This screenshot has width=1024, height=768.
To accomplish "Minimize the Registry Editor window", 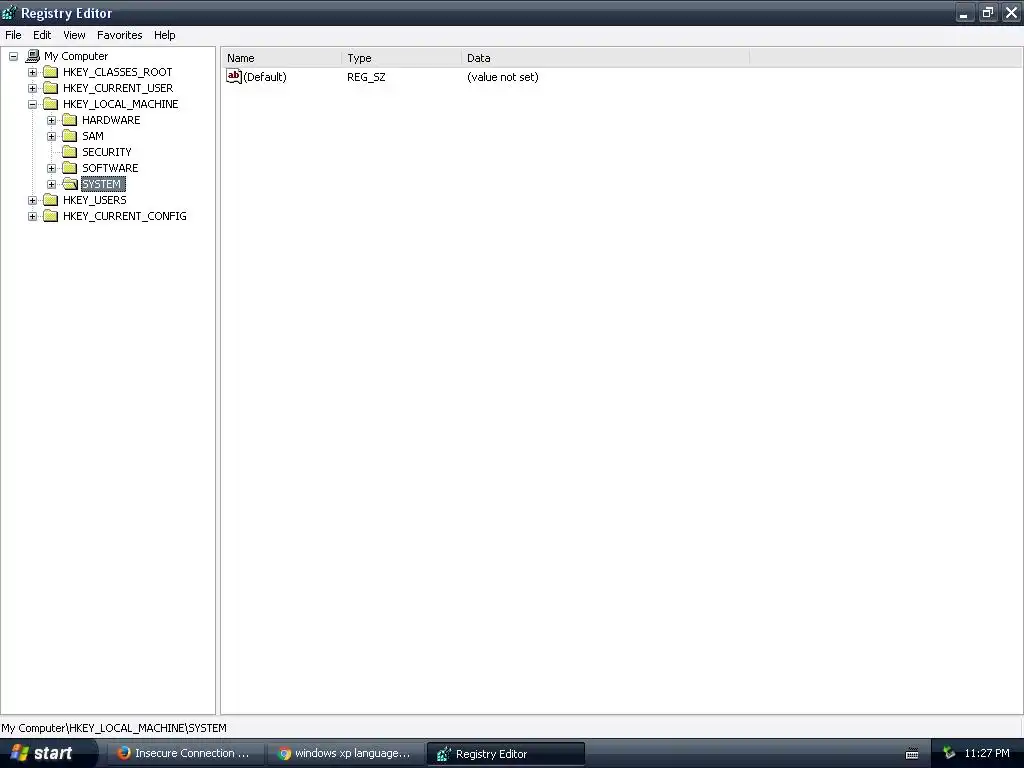I will (964, 12).
